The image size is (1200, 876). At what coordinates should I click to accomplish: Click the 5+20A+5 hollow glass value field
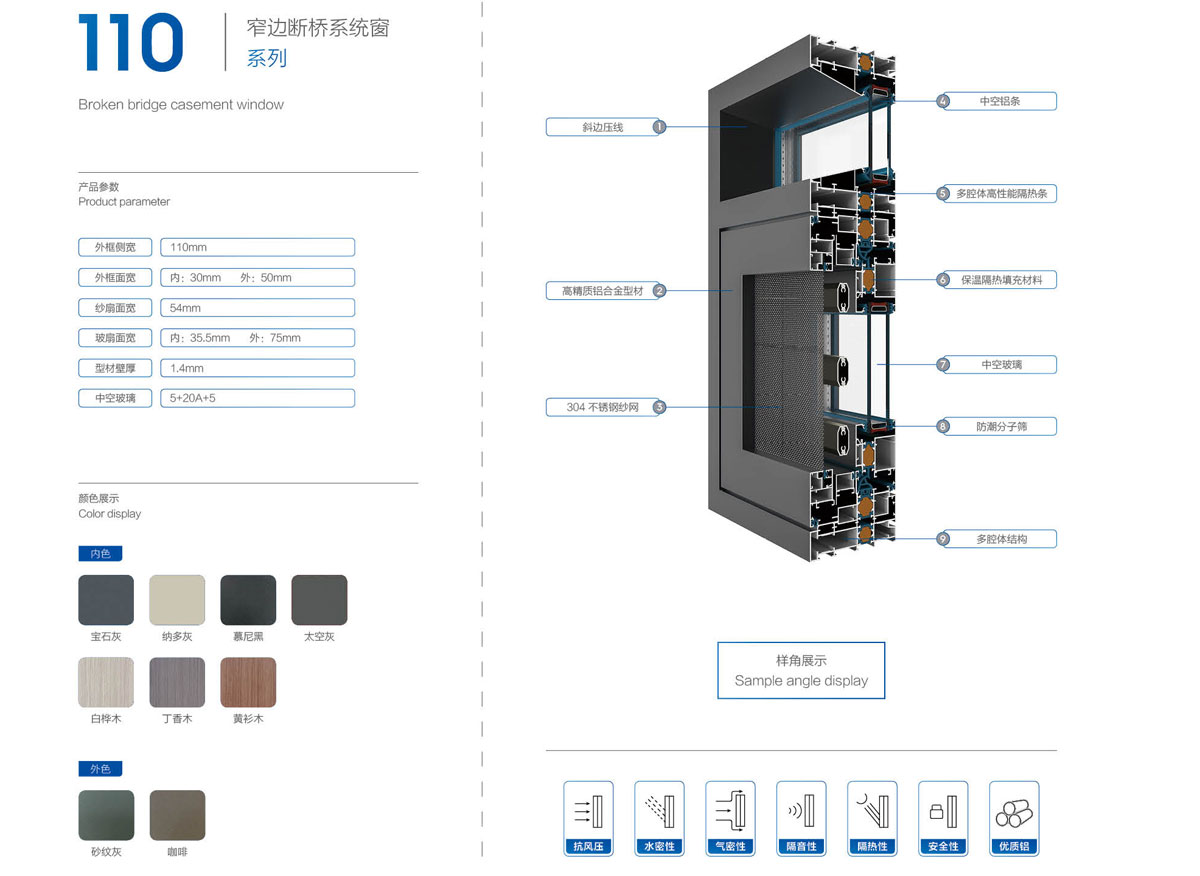pyautogui.click(x=257, y=398)
